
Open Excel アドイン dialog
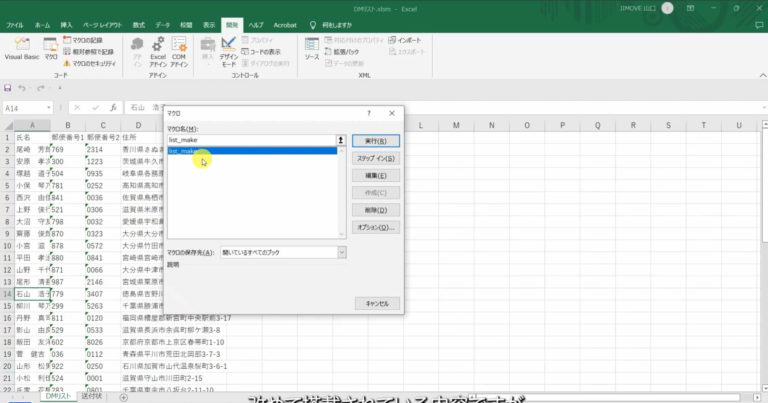(x=157, y=49)
